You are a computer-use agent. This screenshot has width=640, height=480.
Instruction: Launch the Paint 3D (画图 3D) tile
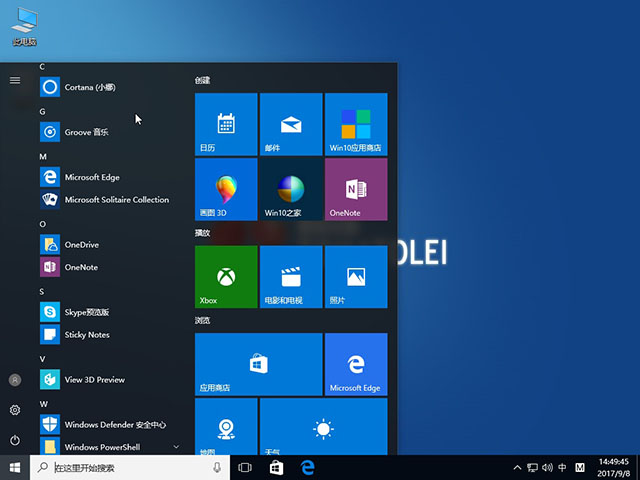click(x=226, y=189)
